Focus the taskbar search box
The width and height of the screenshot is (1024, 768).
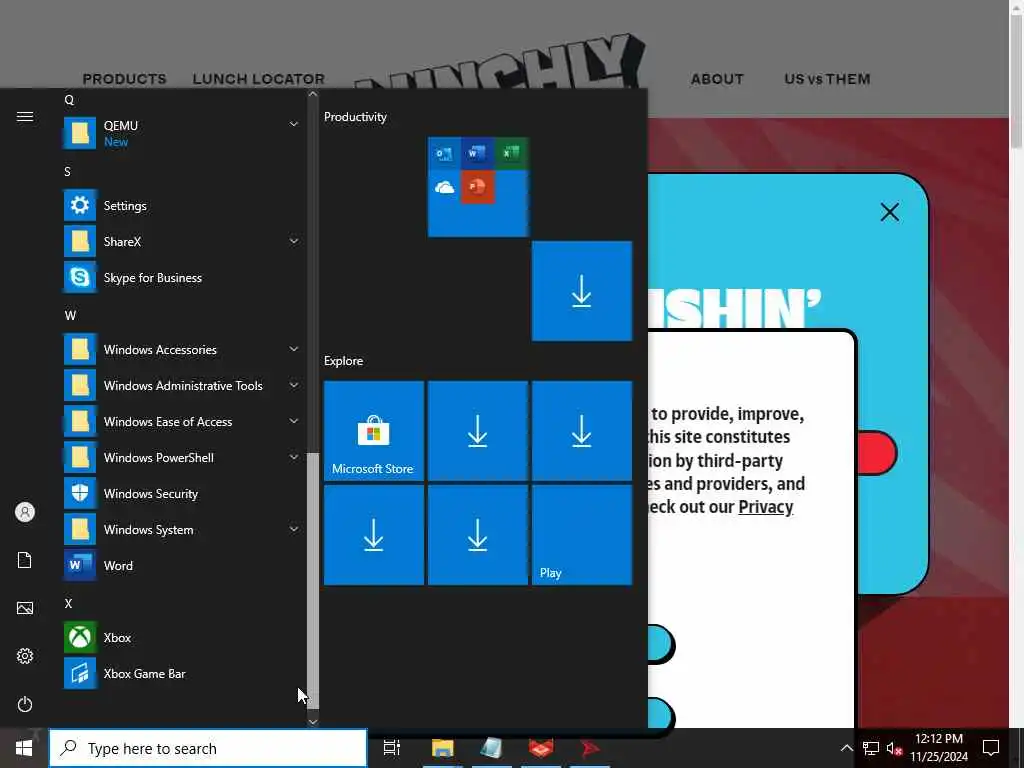(x=208, y=748)
